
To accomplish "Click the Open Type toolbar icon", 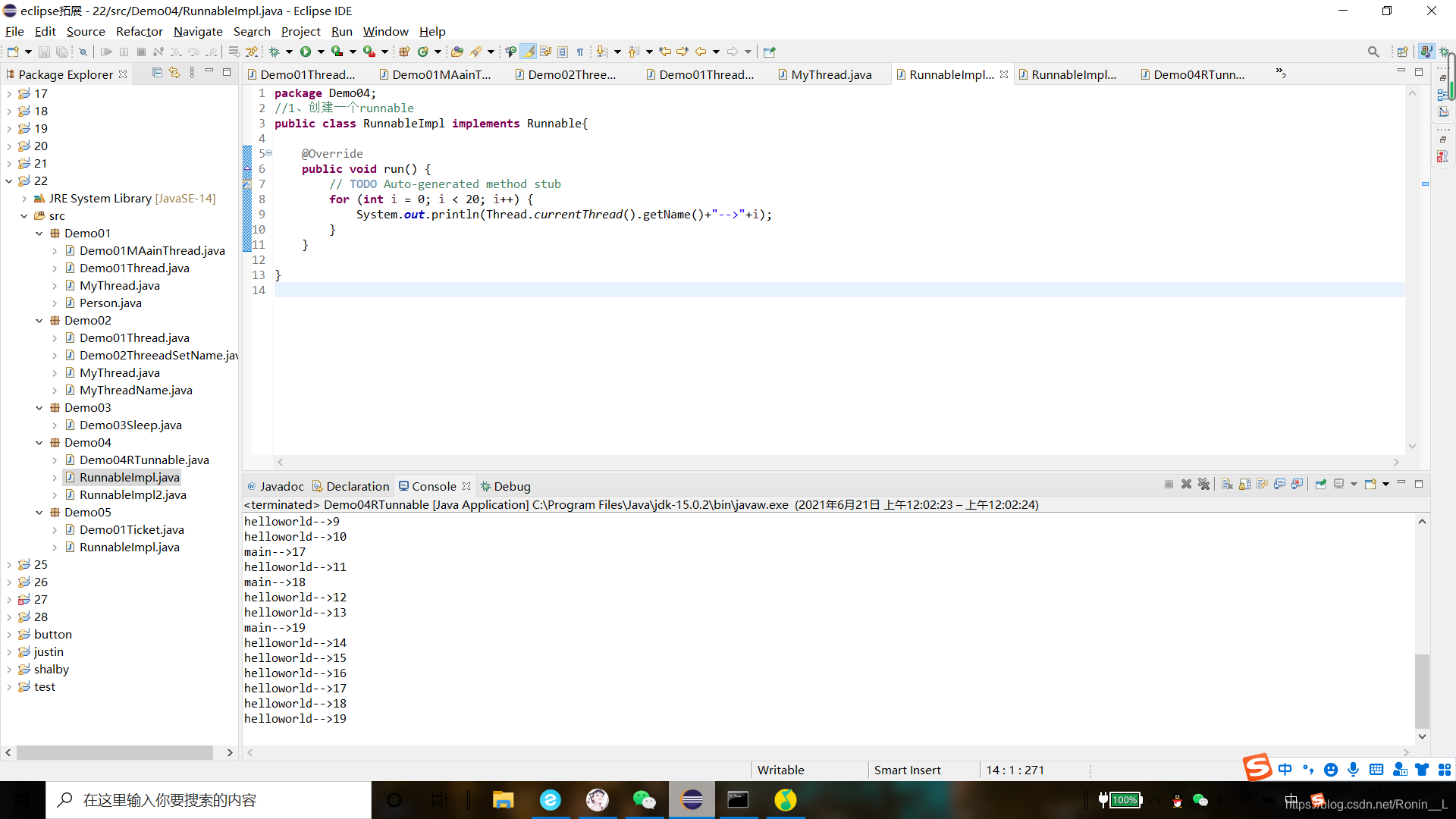I will (x=457, y=52).
